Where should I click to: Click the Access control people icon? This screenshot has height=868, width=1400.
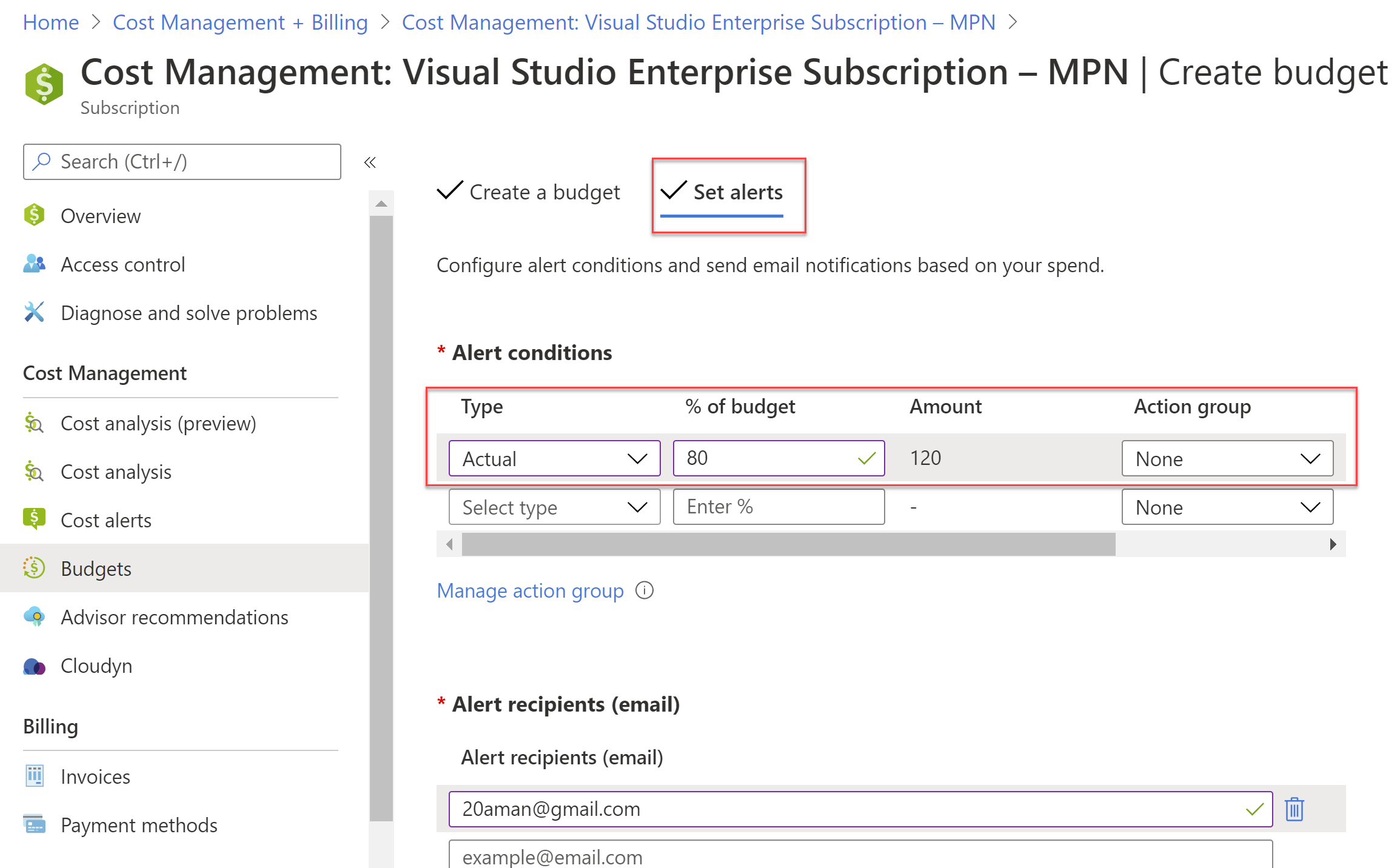click(x=35, y=264)
